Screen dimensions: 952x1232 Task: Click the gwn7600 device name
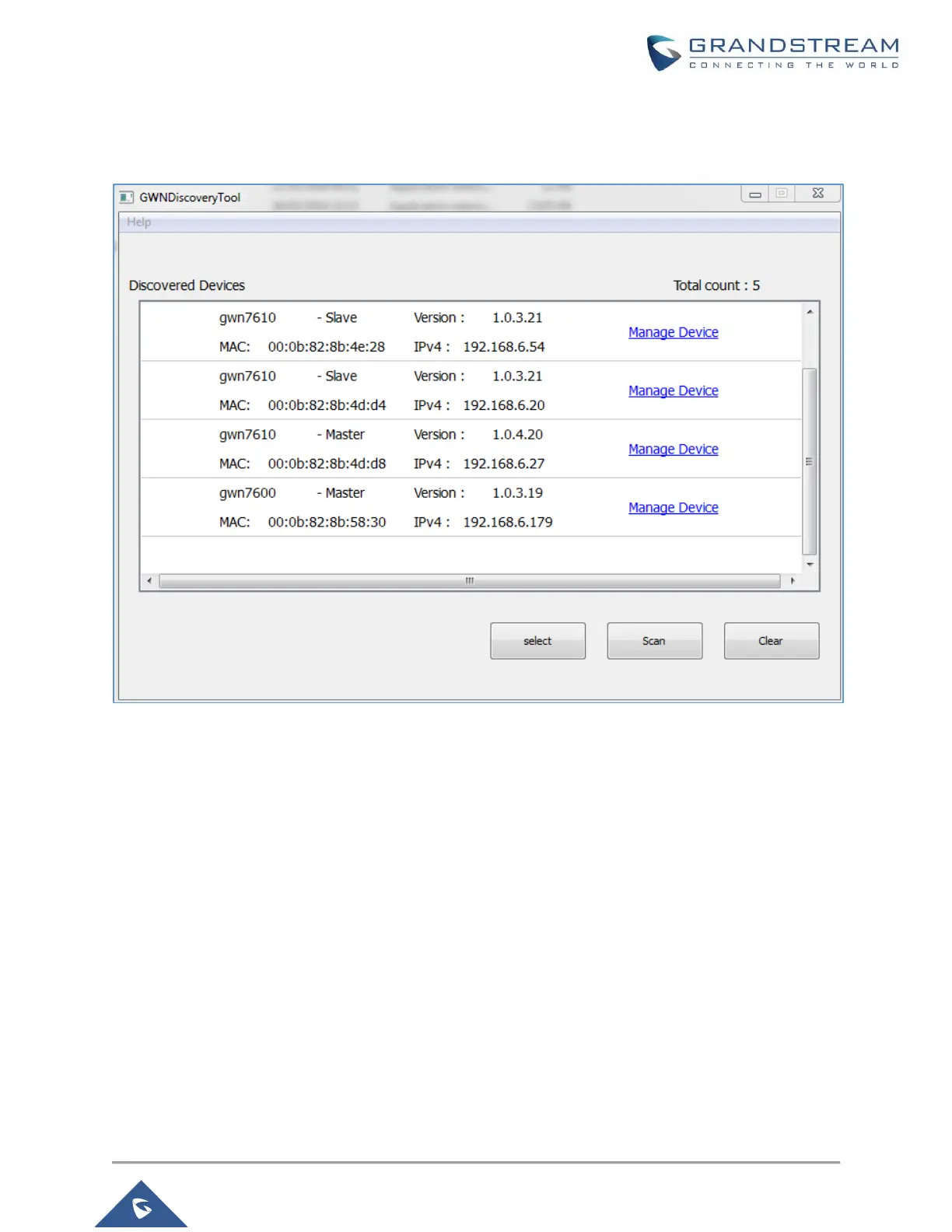click(x=247, y=493)
